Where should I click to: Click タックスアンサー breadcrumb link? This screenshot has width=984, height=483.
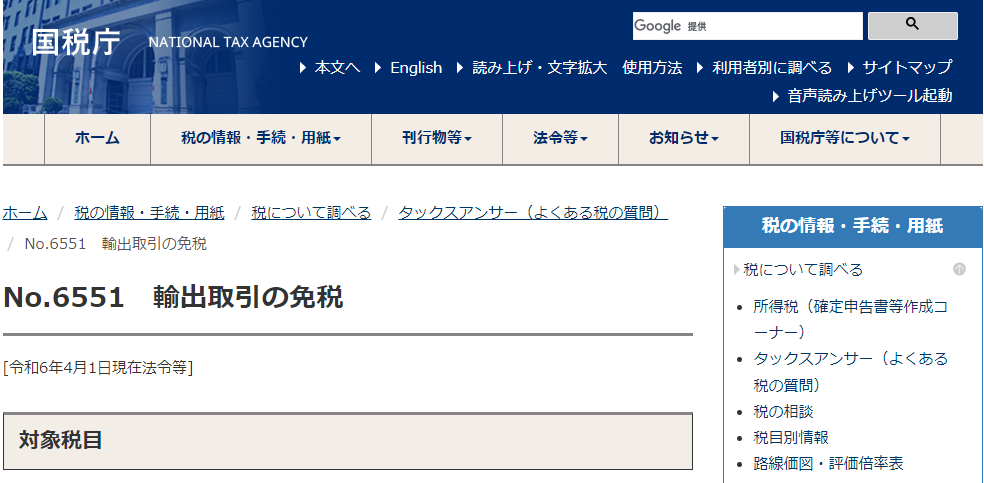(533, 213)
